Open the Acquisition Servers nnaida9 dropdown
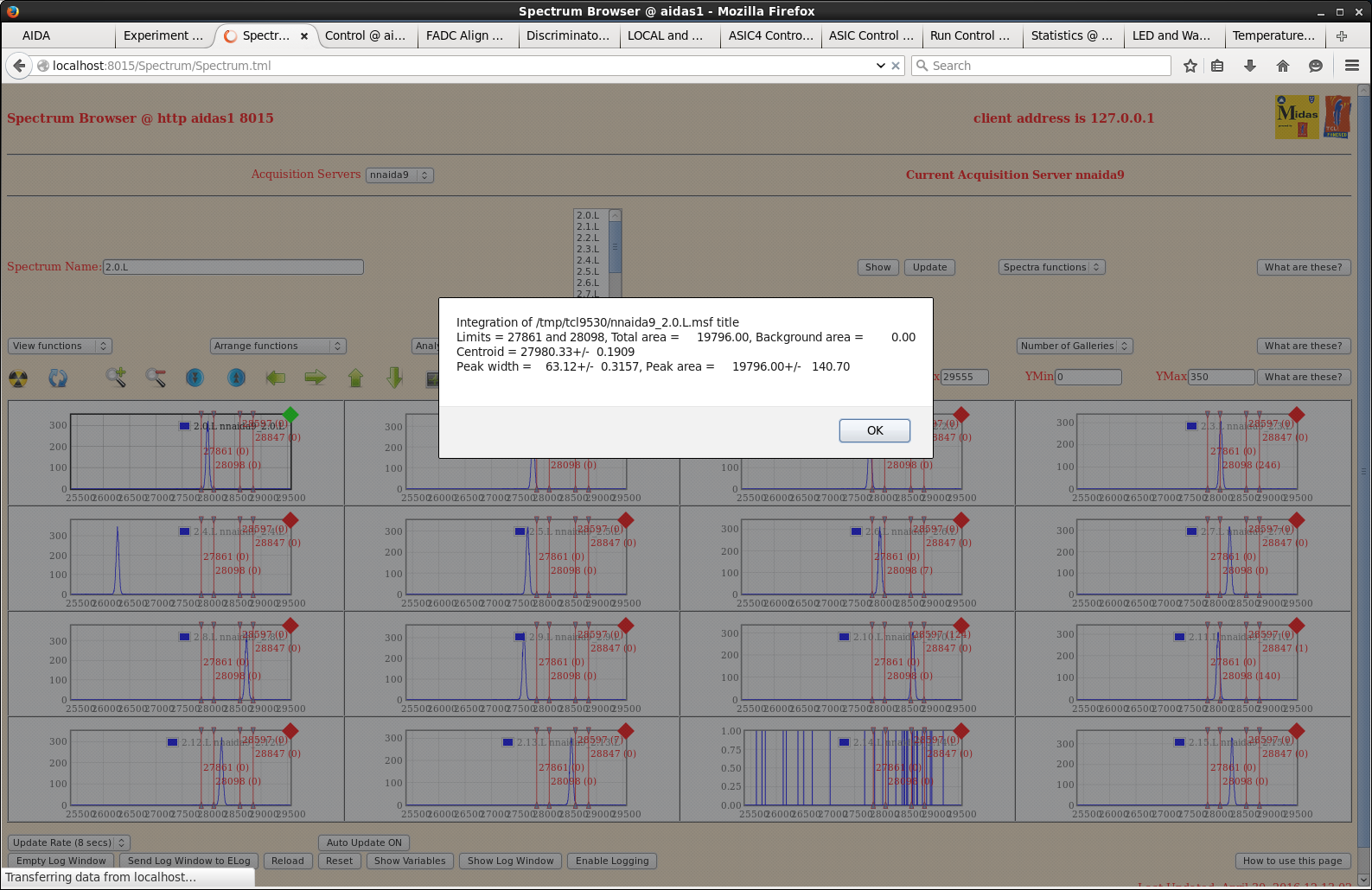1372x890 pixels. (x=399, y=175)
